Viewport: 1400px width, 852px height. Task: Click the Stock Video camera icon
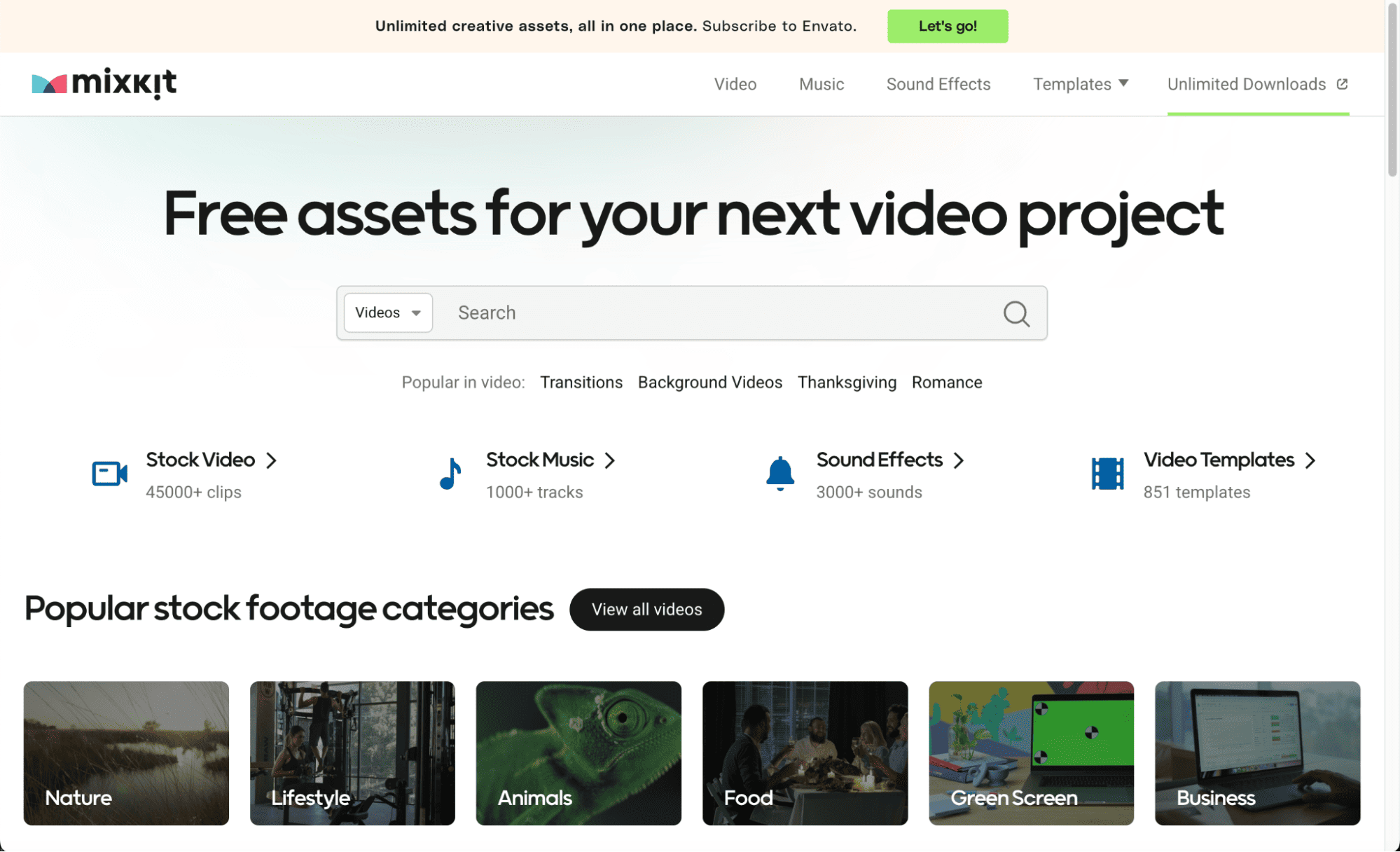110,474
